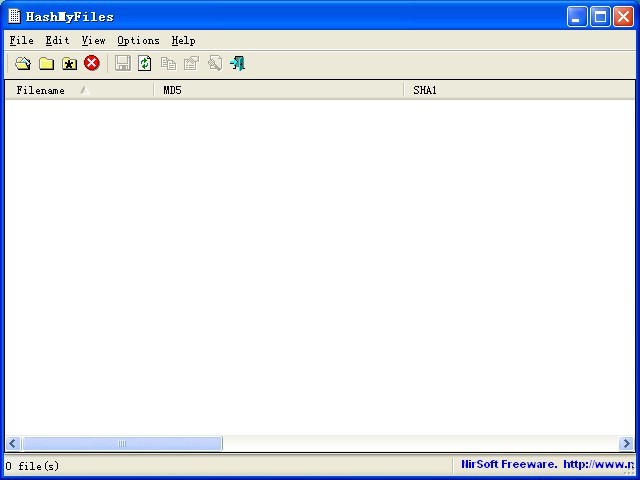Click the Add Folder toolbar icon
Viewport: 640px width, 480px height.
(46, 64)
